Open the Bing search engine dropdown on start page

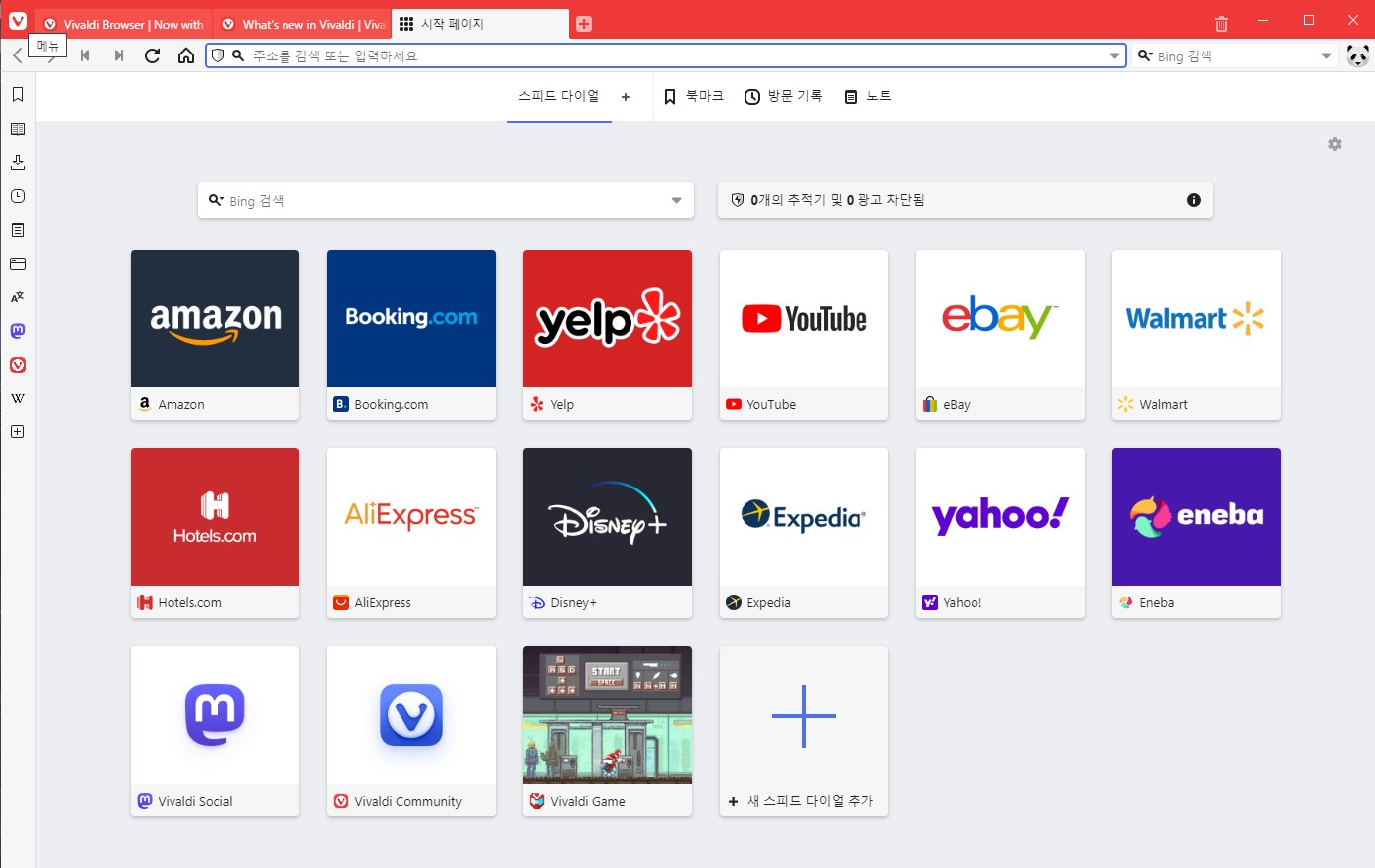coord(677,200)
